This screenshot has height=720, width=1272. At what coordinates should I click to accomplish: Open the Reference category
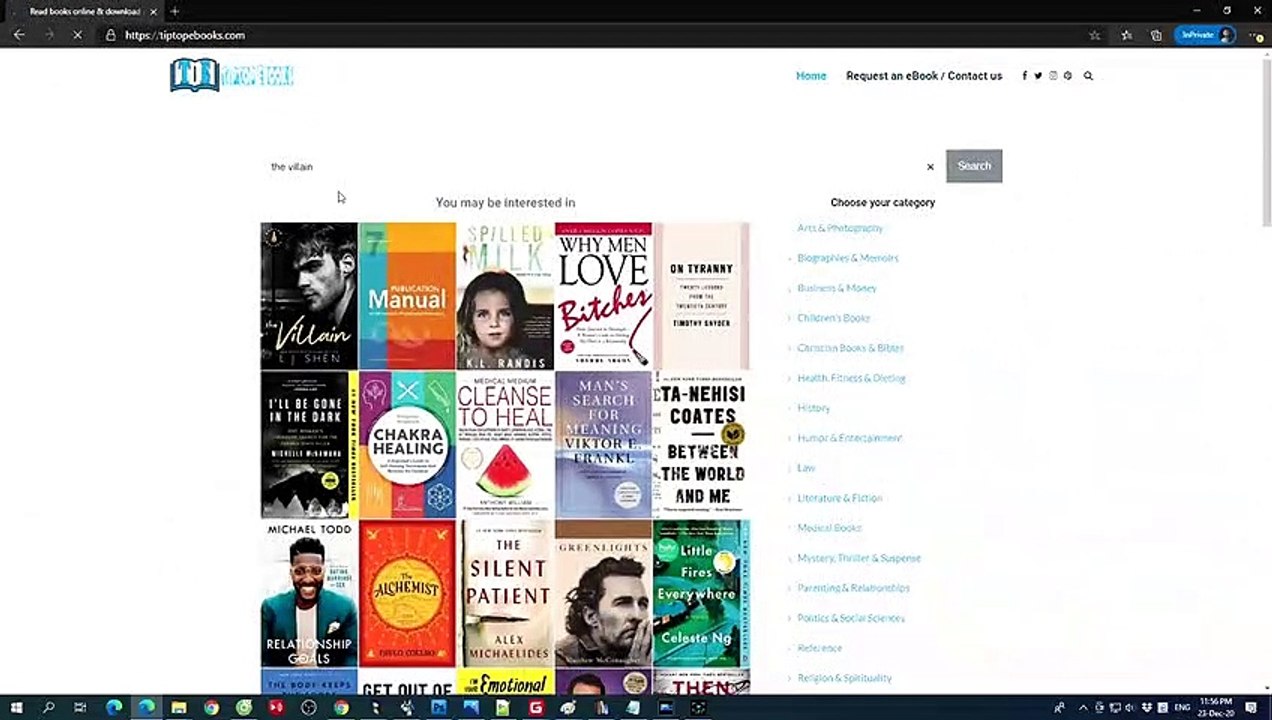click(820, 648)
